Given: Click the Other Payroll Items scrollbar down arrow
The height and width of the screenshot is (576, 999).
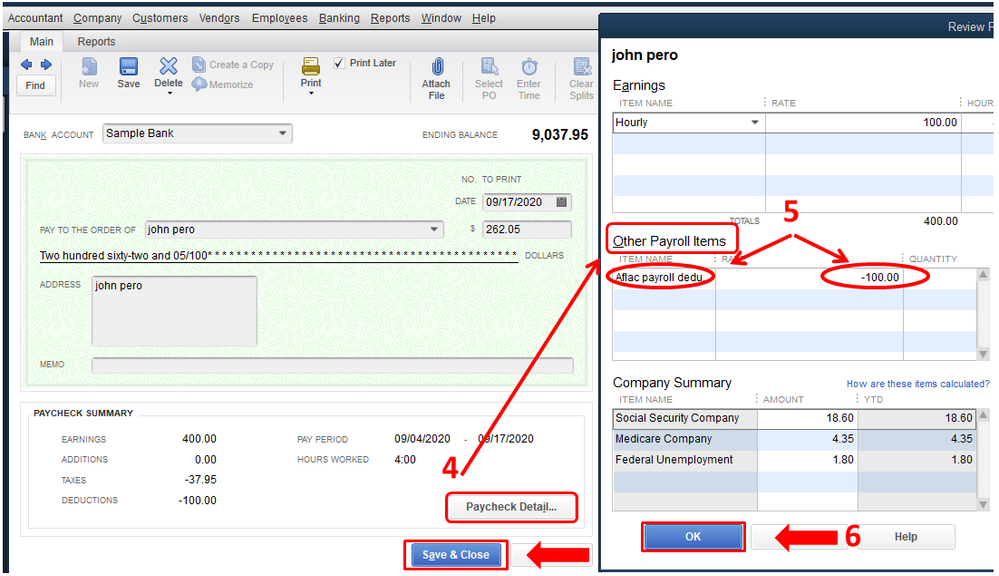Looking at the screenshot, I should coord(983,354).
